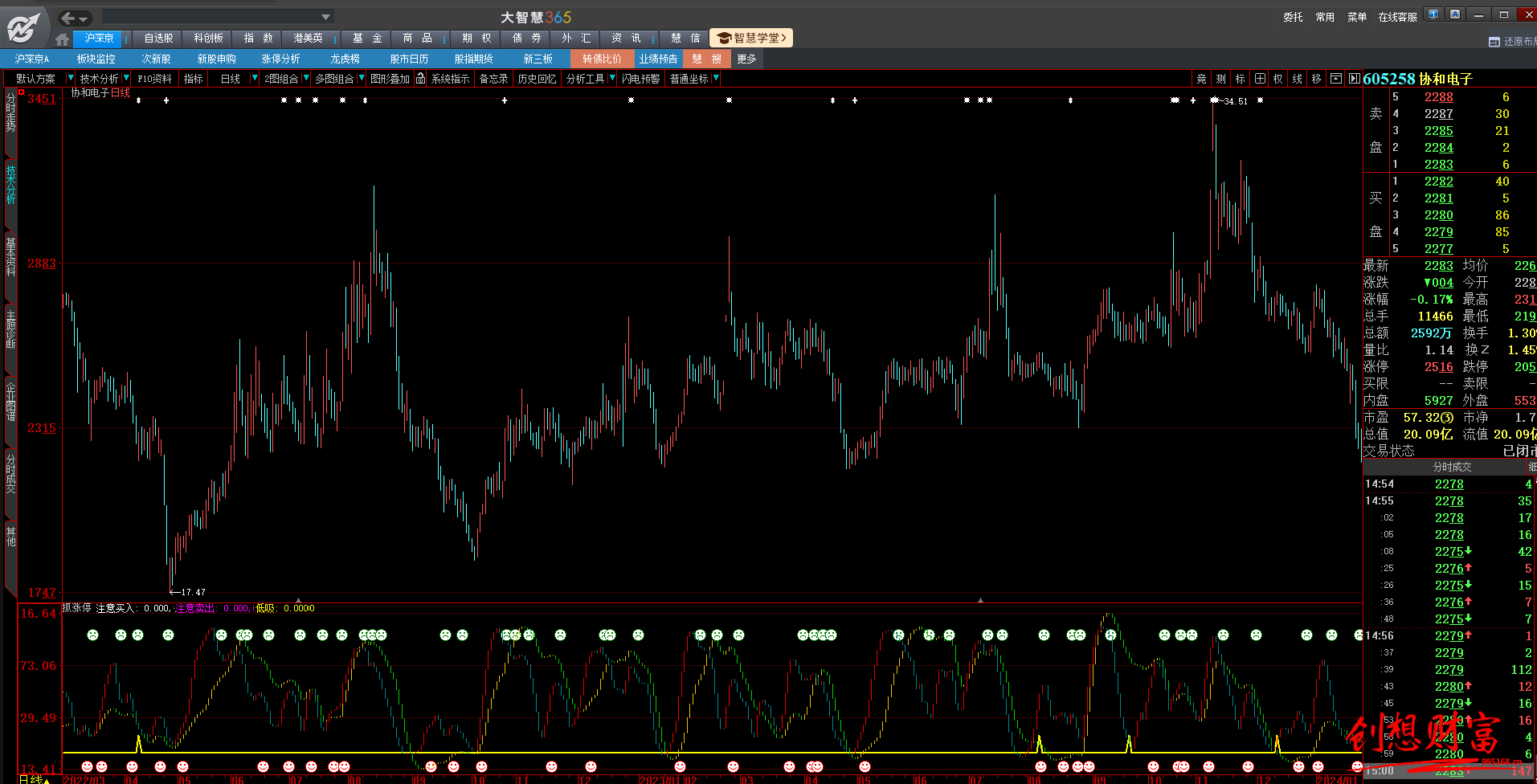
Task: Click the 转债比价 button
Action: (x=602, y=59)
